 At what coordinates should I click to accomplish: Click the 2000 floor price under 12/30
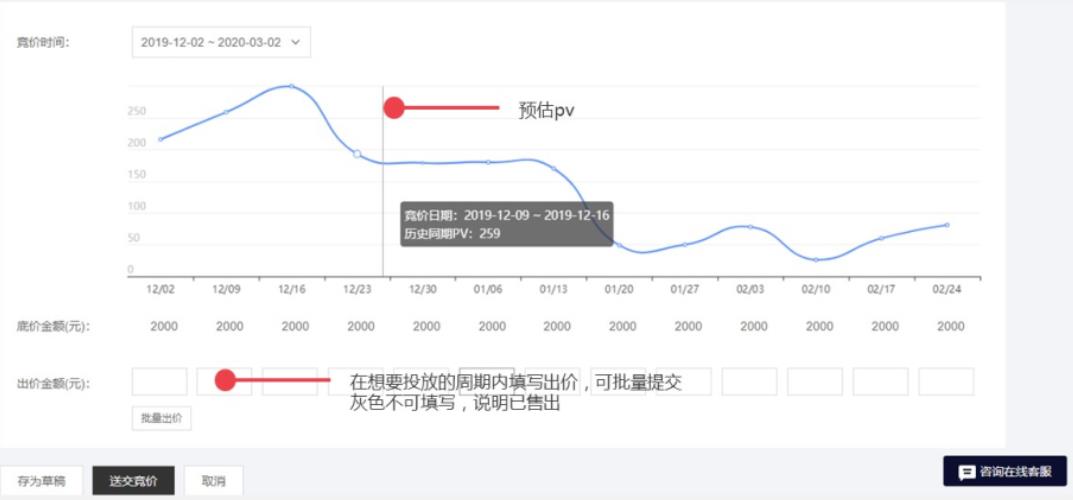(426, 327)
